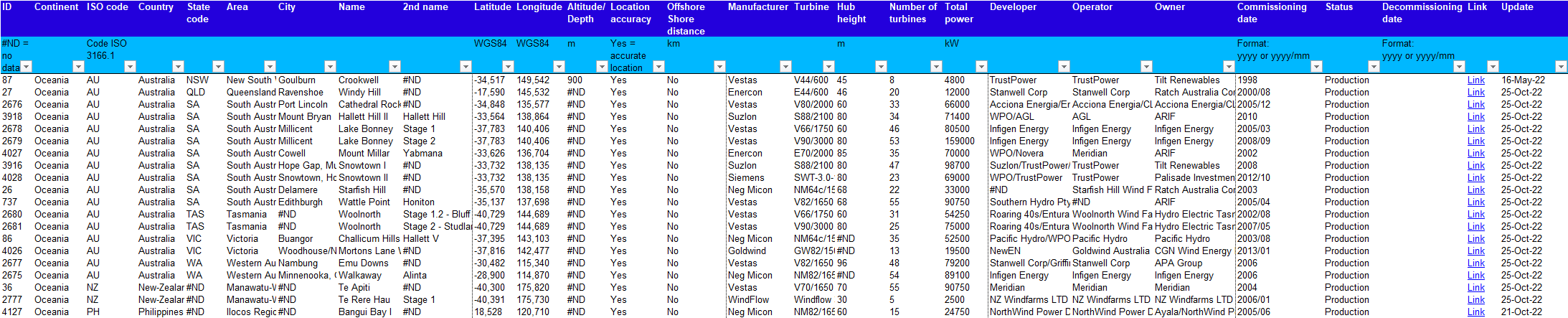Select the 'Goulburn' city cell
Image resolution: width=1568 pixels, height=318 pixels.
pos(306,80)
